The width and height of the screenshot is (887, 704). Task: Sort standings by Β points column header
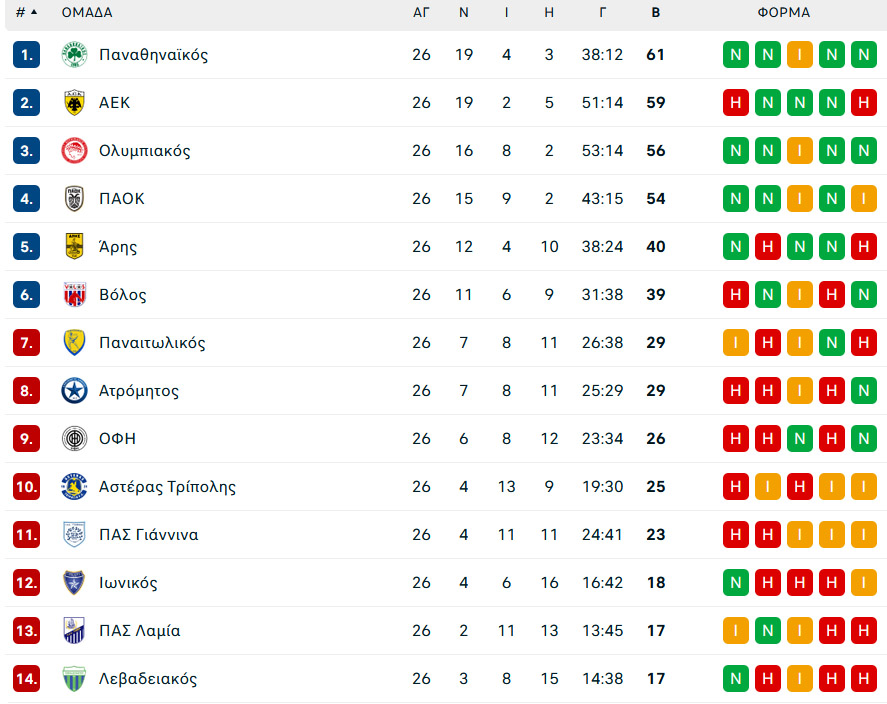click(x=656, y=12)
